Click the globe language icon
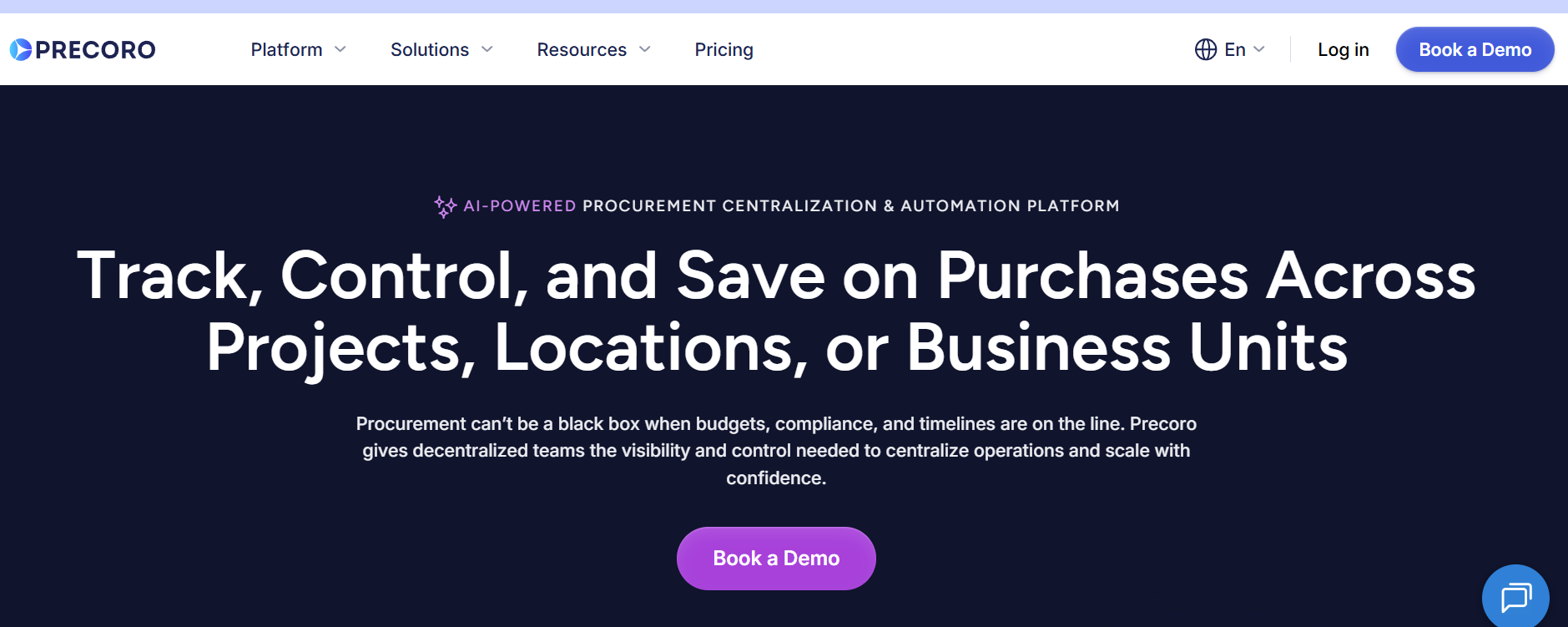The width and height of the screenshot is (1568, 627). (1205, 50)
